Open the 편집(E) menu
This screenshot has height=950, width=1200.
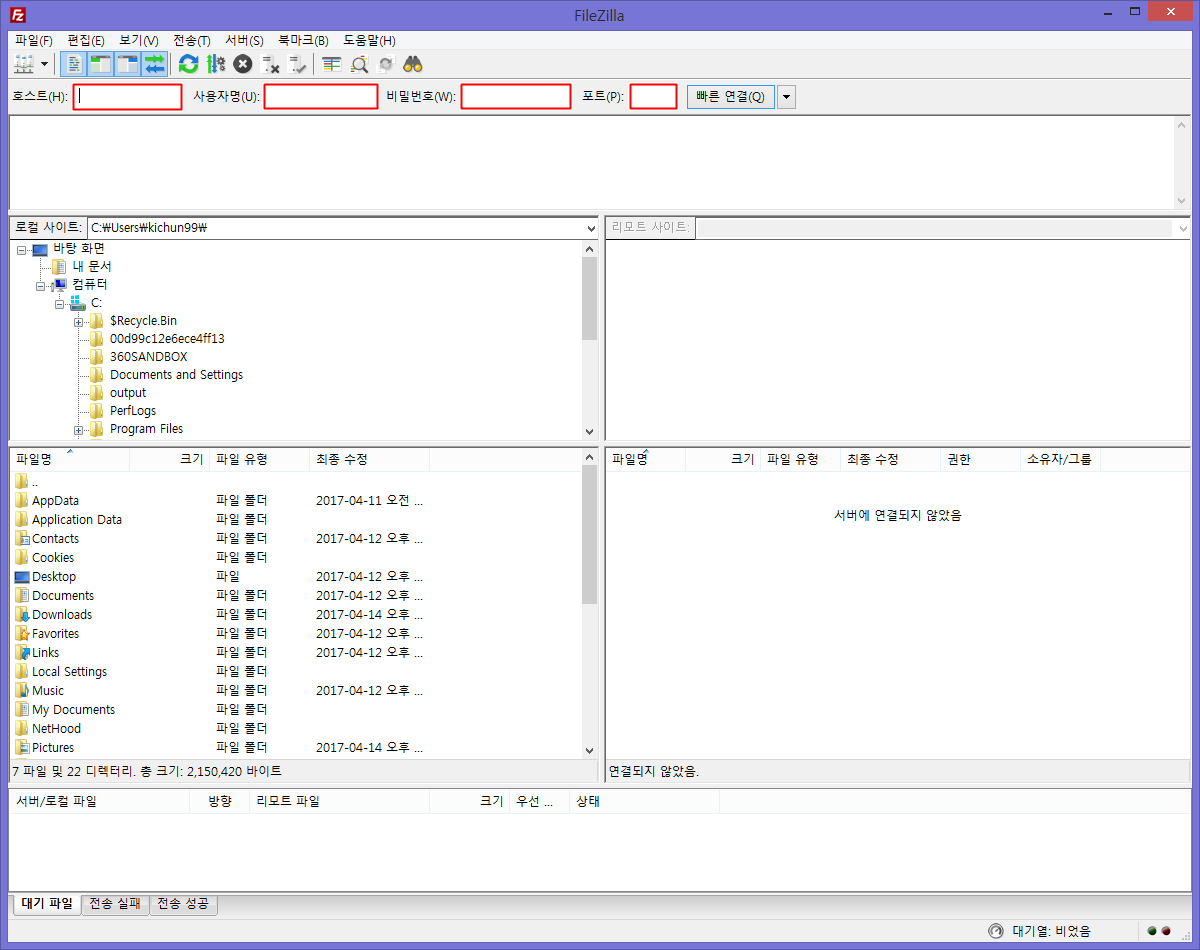coord(86,40)
